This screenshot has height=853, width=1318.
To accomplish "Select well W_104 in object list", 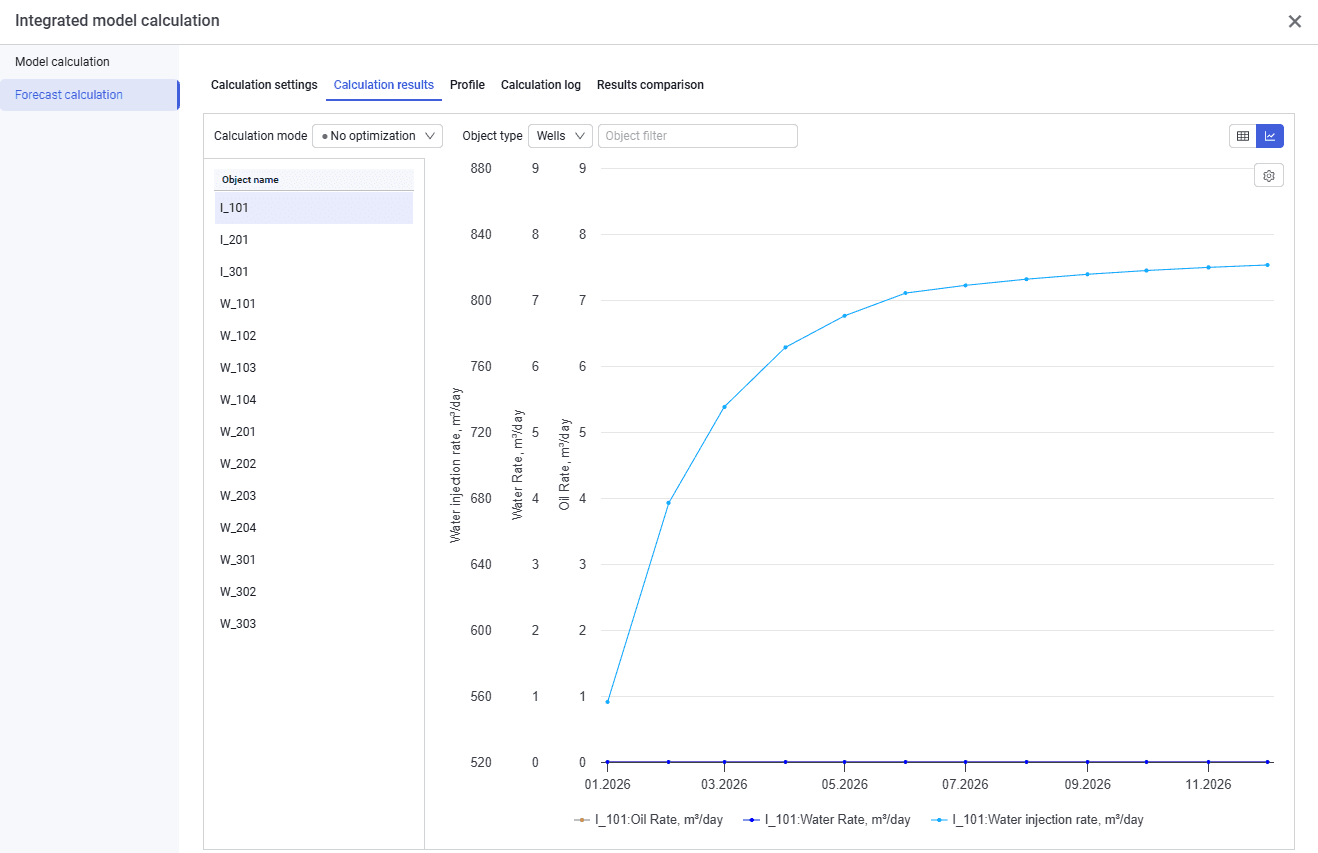I will tap(313, 400).
